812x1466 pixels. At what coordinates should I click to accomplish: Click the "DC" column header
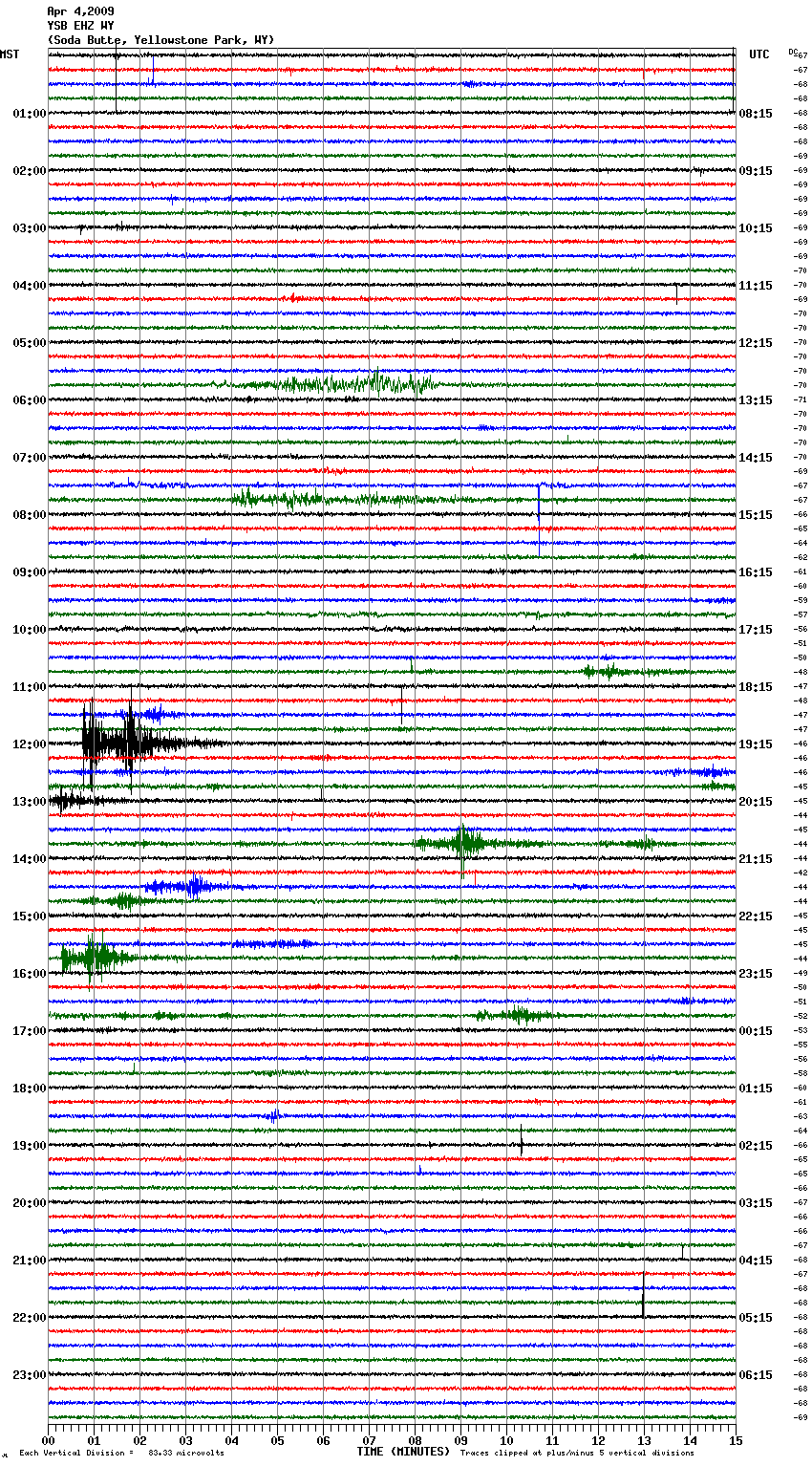click(793, 52)
